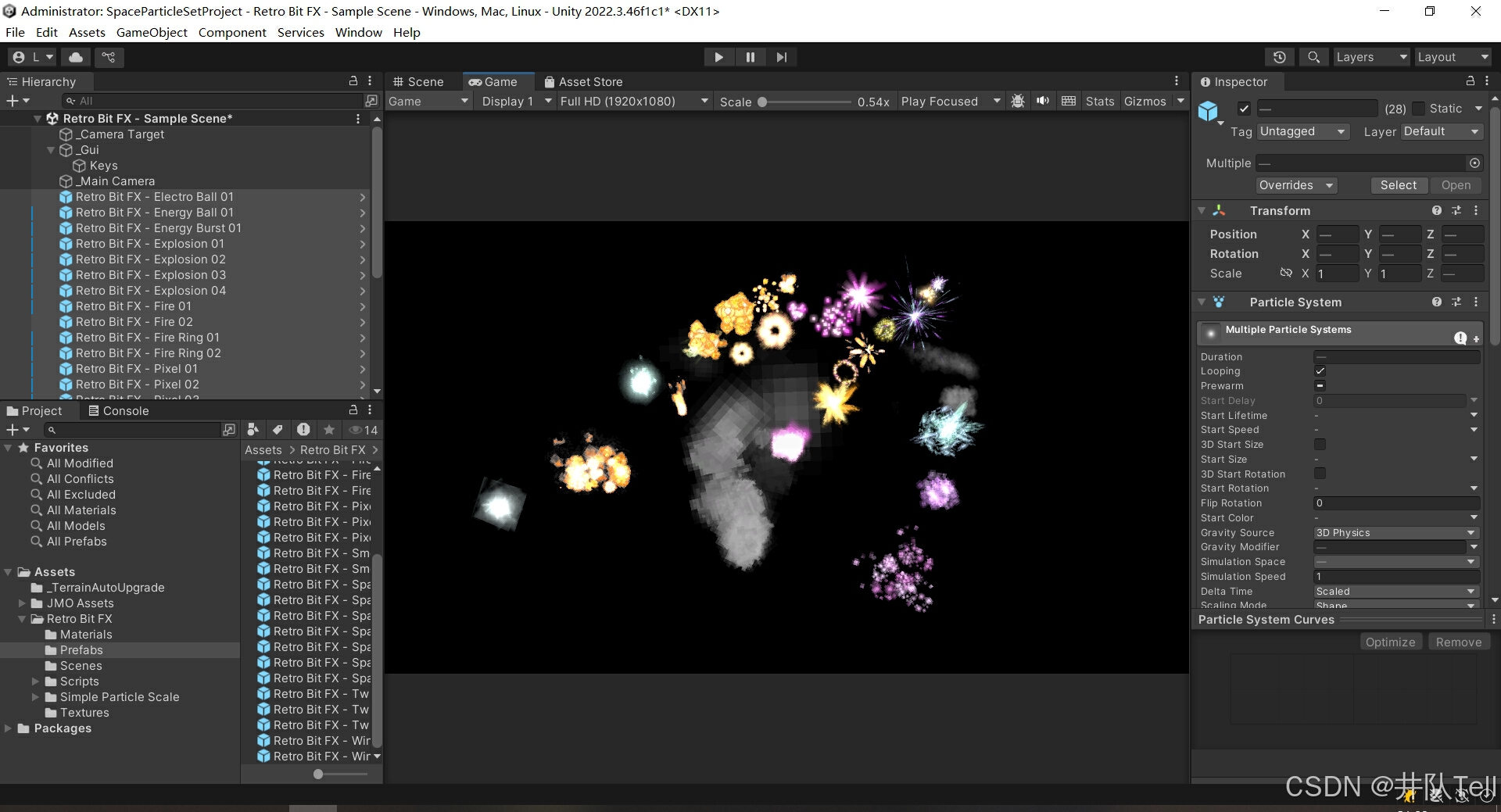The height and width of the screenshot is (812, 1501).
Task: Click the Simulation Speed input field
Action: coord(1396,577)
